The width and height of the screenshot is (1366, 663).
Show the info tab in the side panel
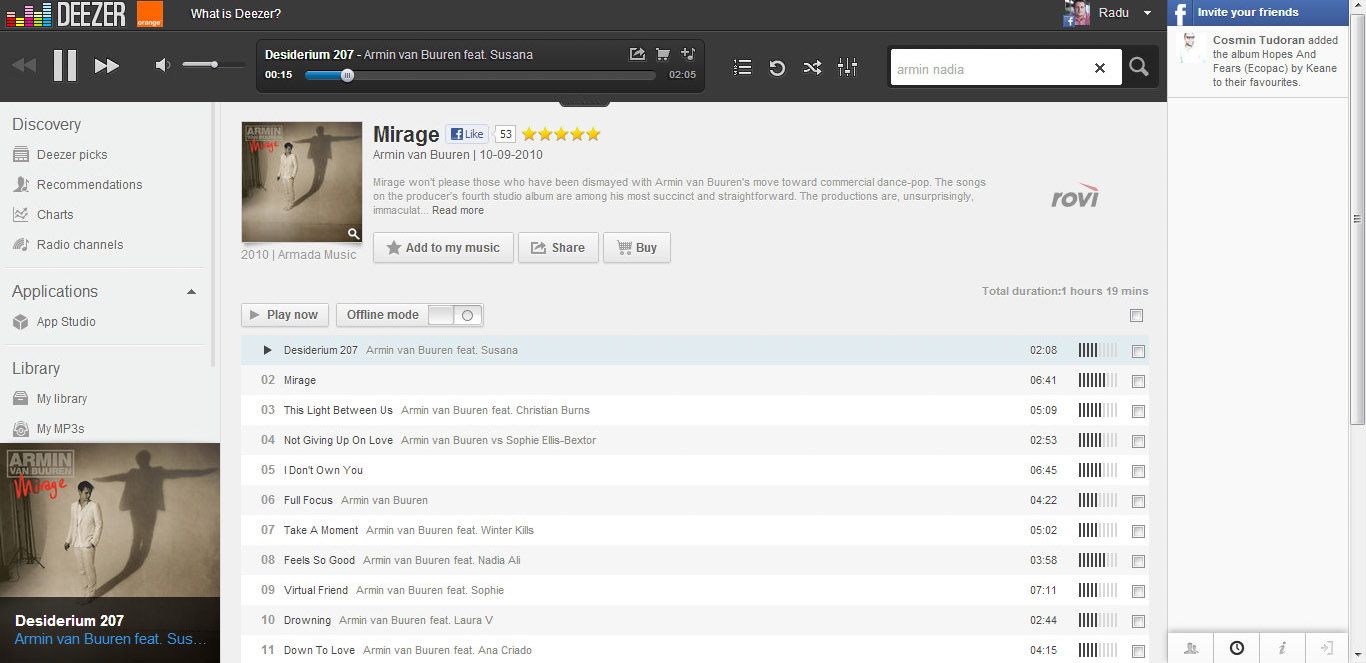click(1282, 648)
